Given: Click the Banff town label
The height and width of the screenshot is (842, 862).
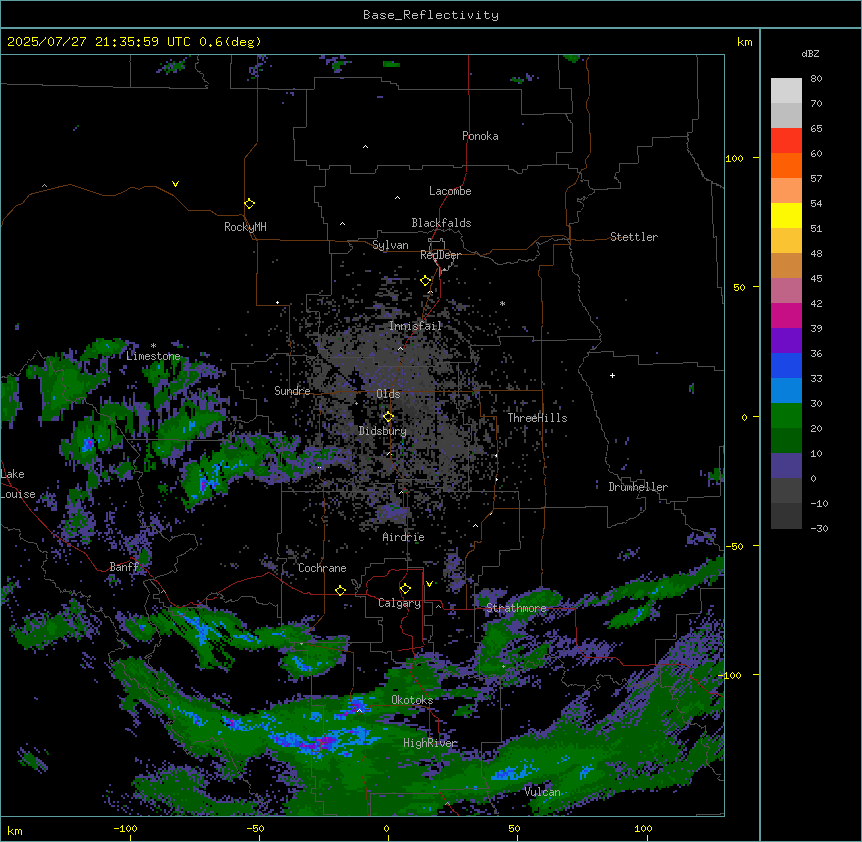Looking at the screenshot, I should point(124,567).
